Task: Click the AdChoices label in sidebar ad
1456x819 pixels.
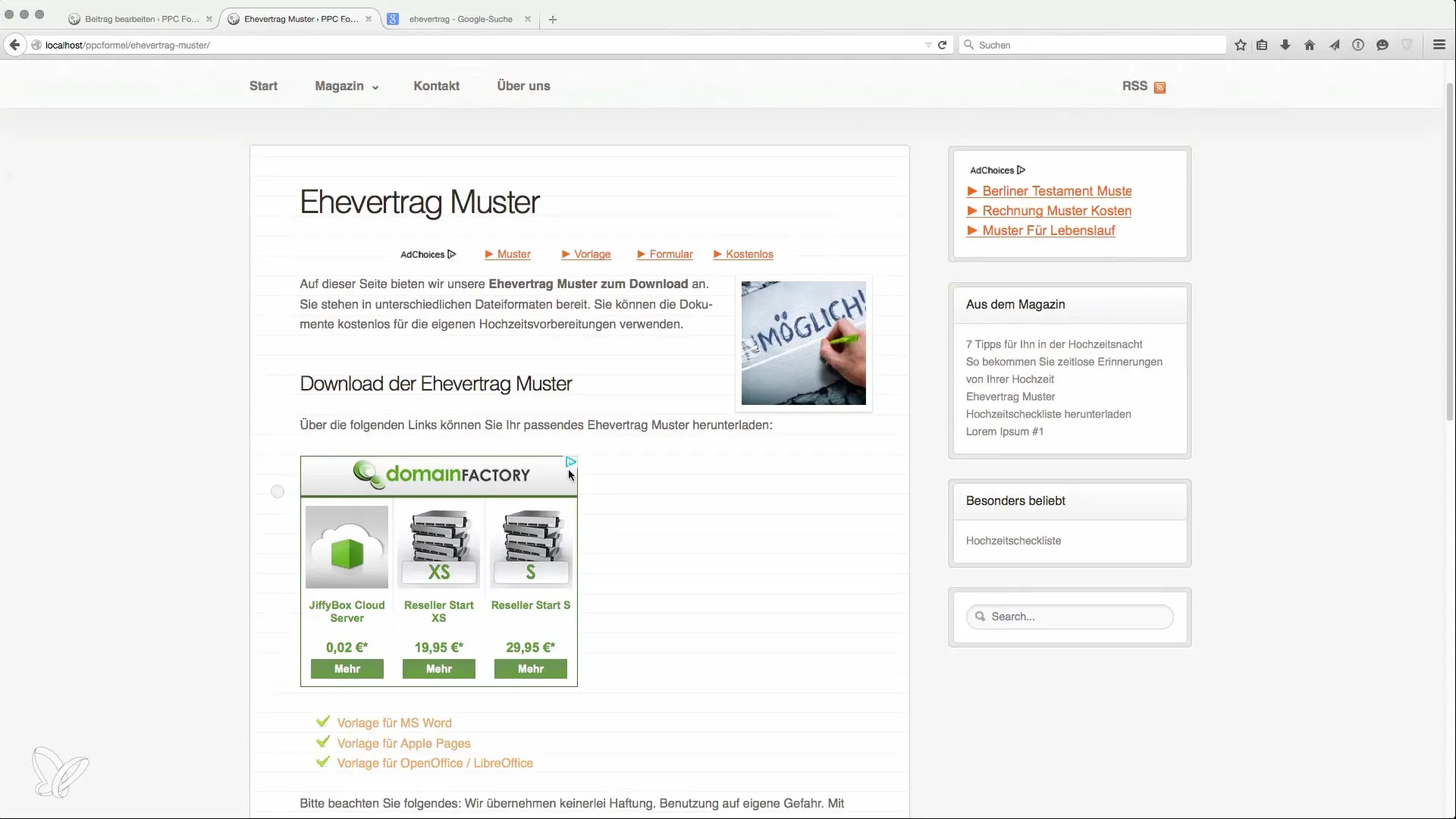Action: point(997,170)
